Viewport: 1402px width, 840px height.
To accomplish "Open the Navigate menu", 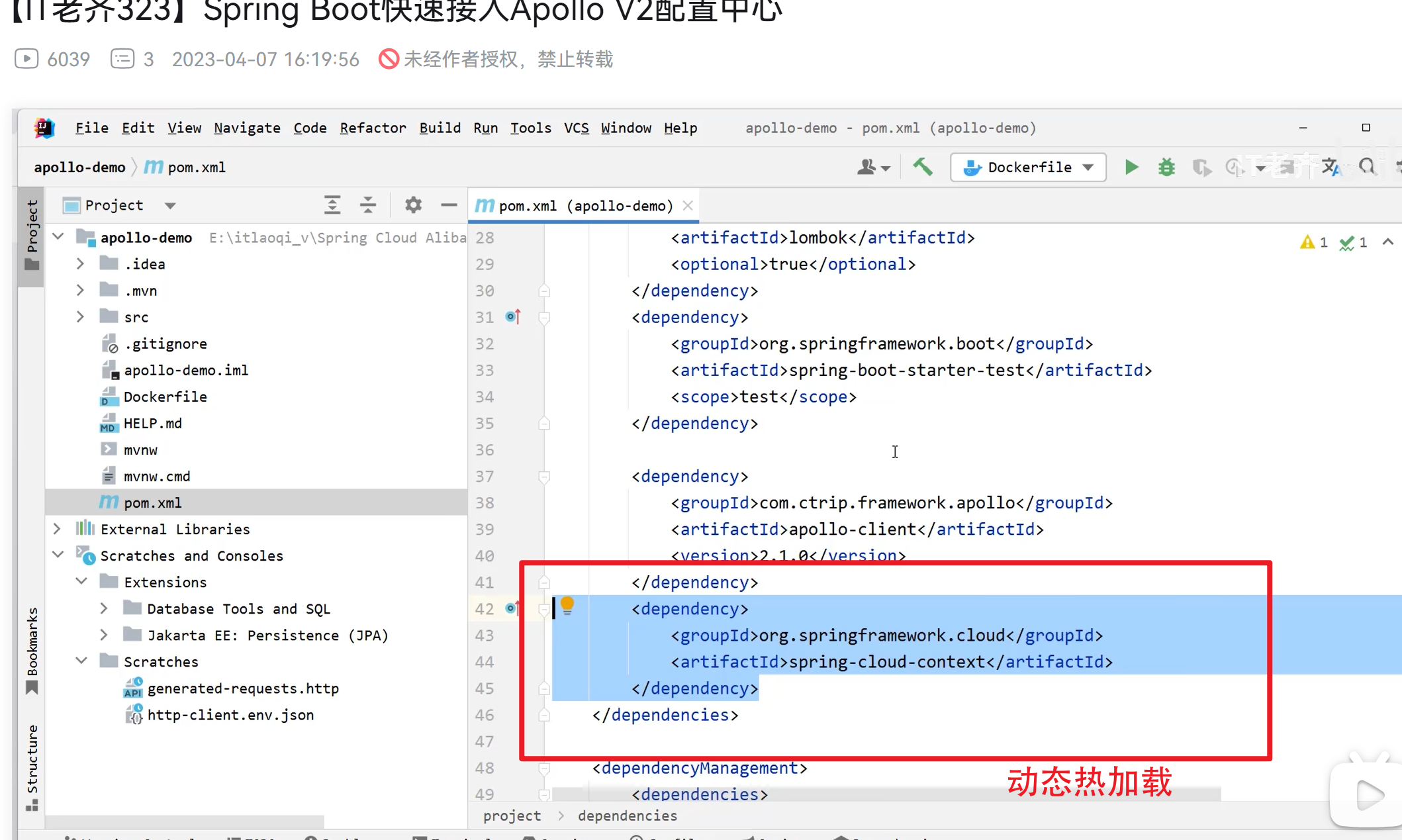I will [247, 128].
